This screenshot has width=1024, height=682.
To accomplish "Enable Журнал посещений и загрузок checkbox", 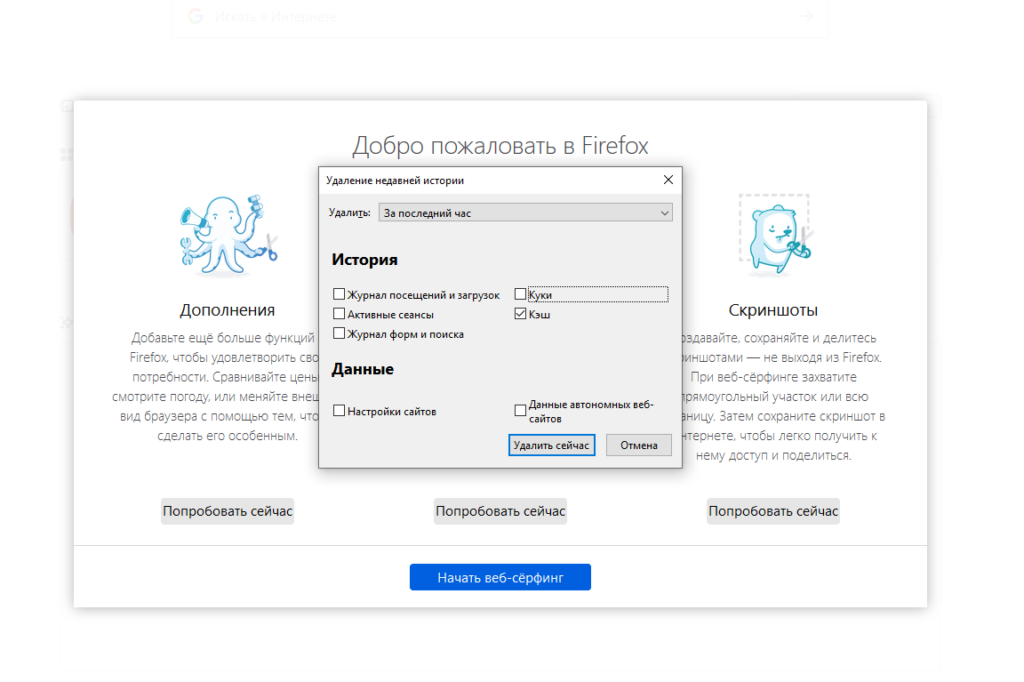I will point(340,295).
